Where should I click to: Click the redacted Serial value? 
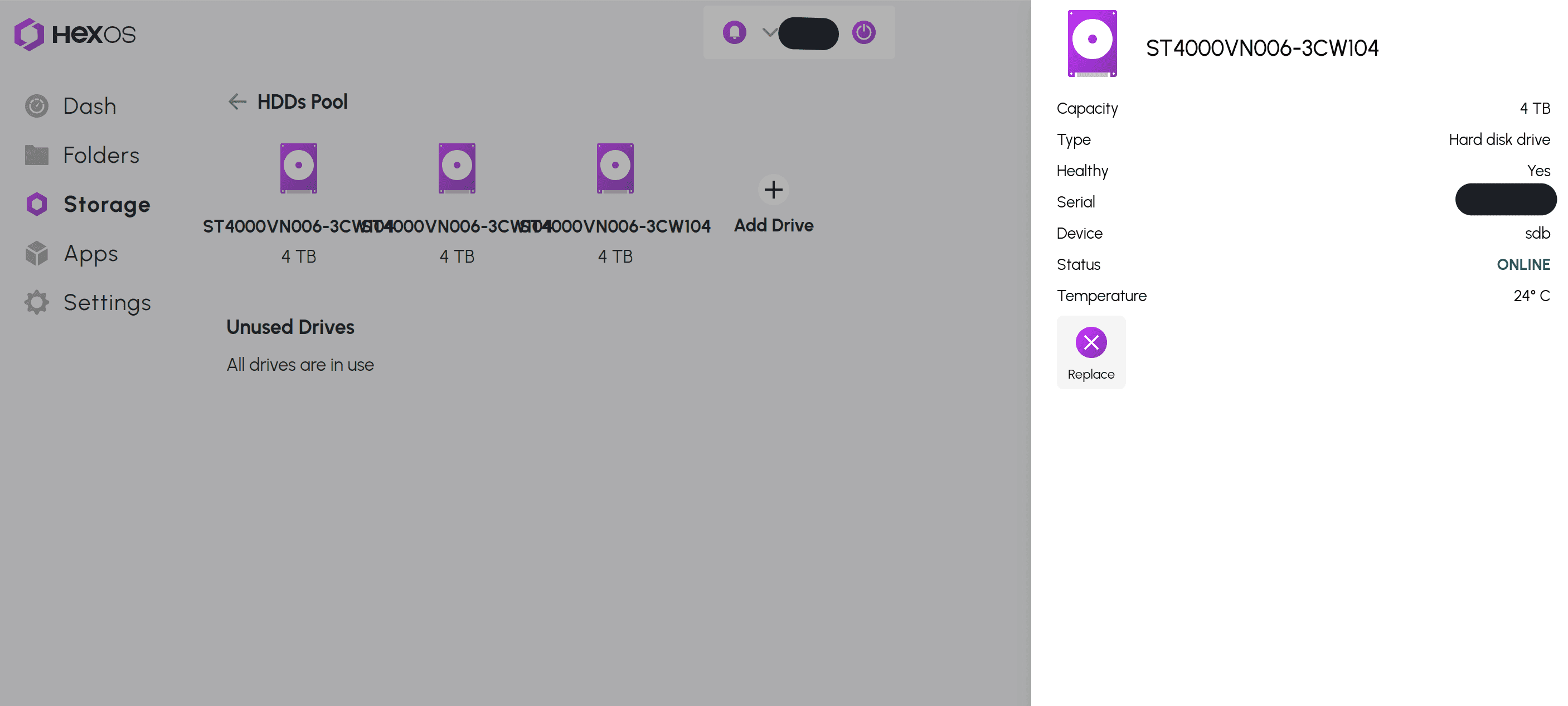pos(1506,199)
